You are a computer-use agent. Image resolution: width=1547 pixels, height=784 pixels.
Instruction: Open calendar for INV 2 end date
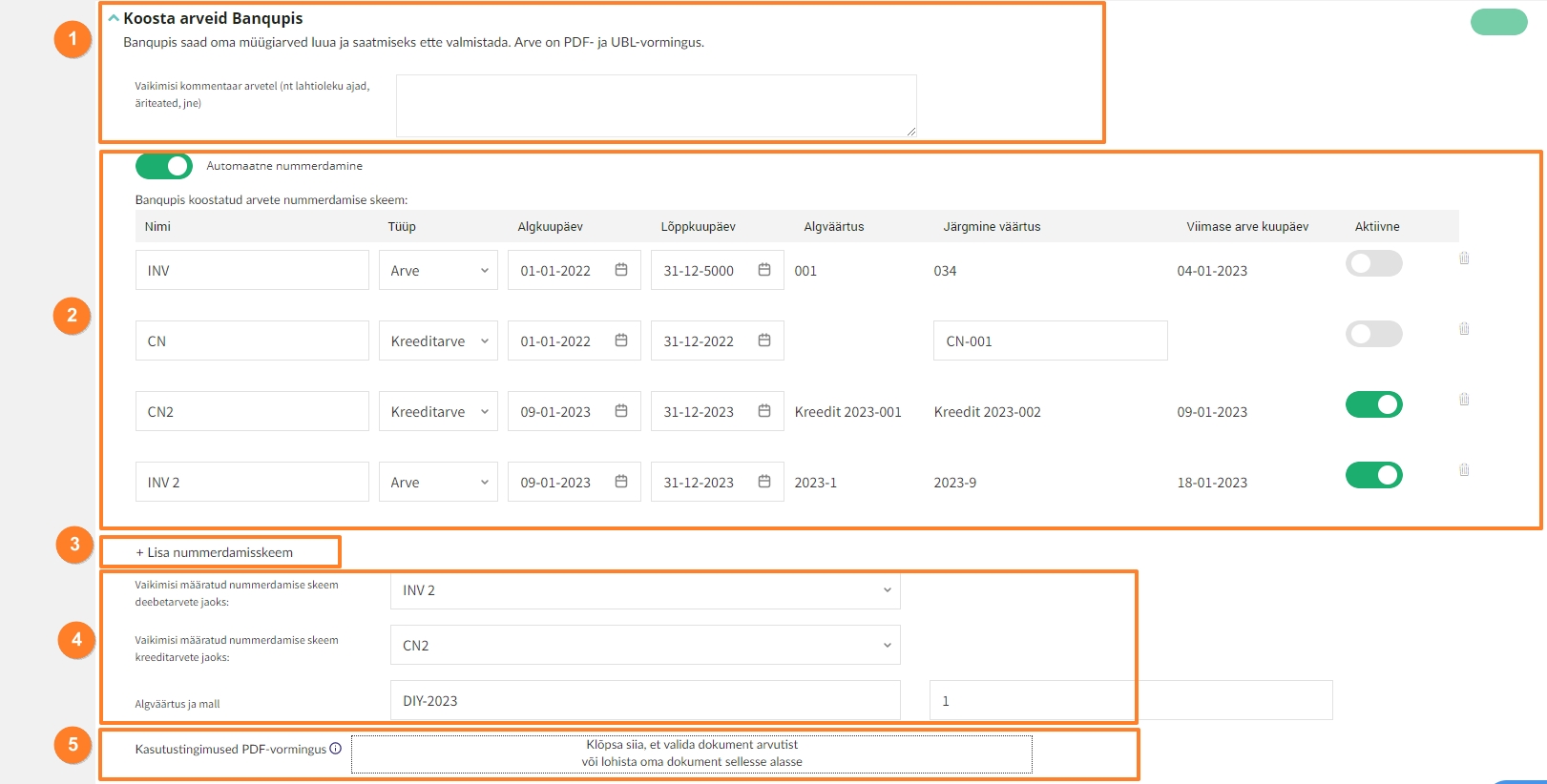pyautogui.click(x=764, y=482)
